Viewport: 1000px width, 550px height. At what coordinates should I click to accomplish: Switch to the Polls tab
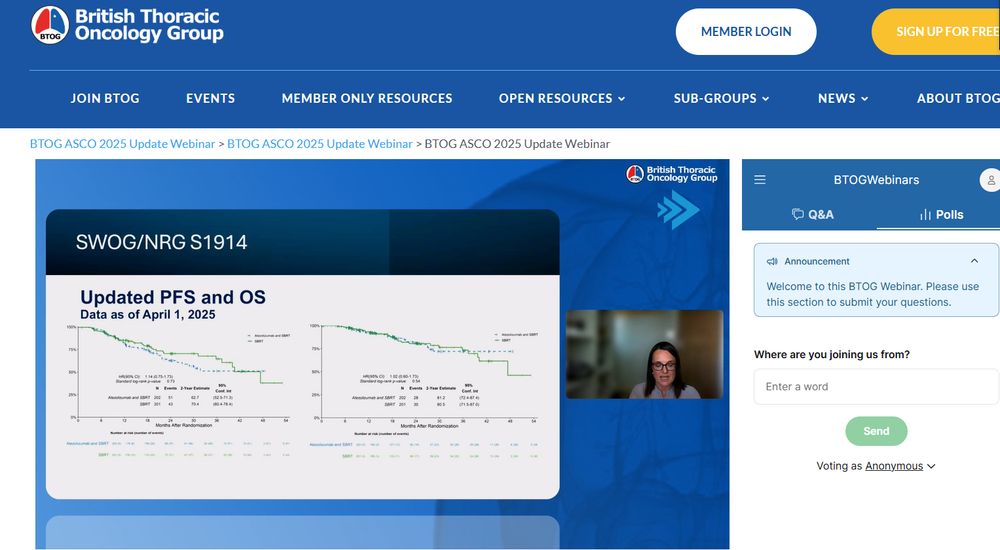941,214
